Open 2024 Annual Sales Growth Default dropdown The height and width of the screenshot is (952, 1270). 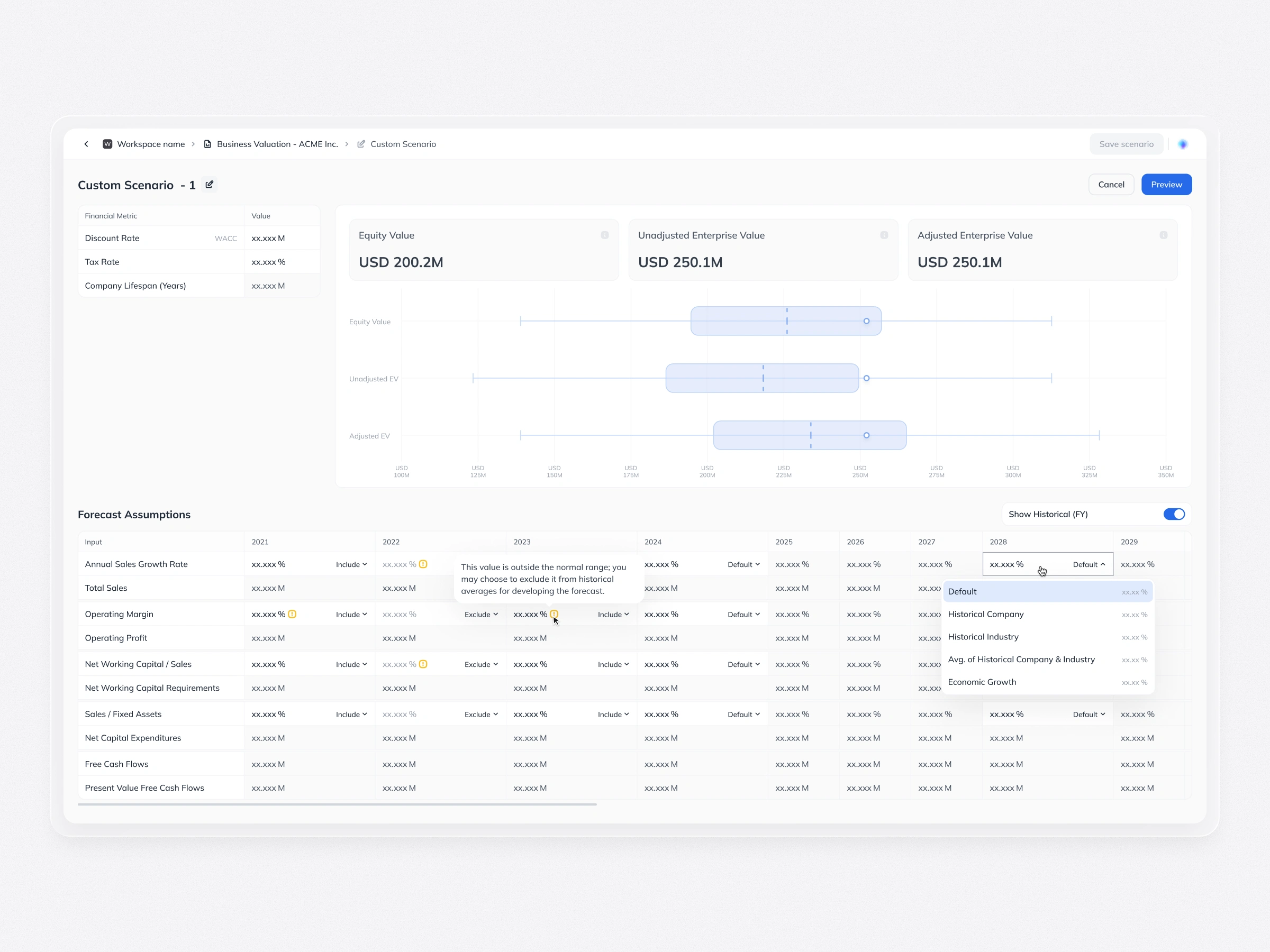743,565
